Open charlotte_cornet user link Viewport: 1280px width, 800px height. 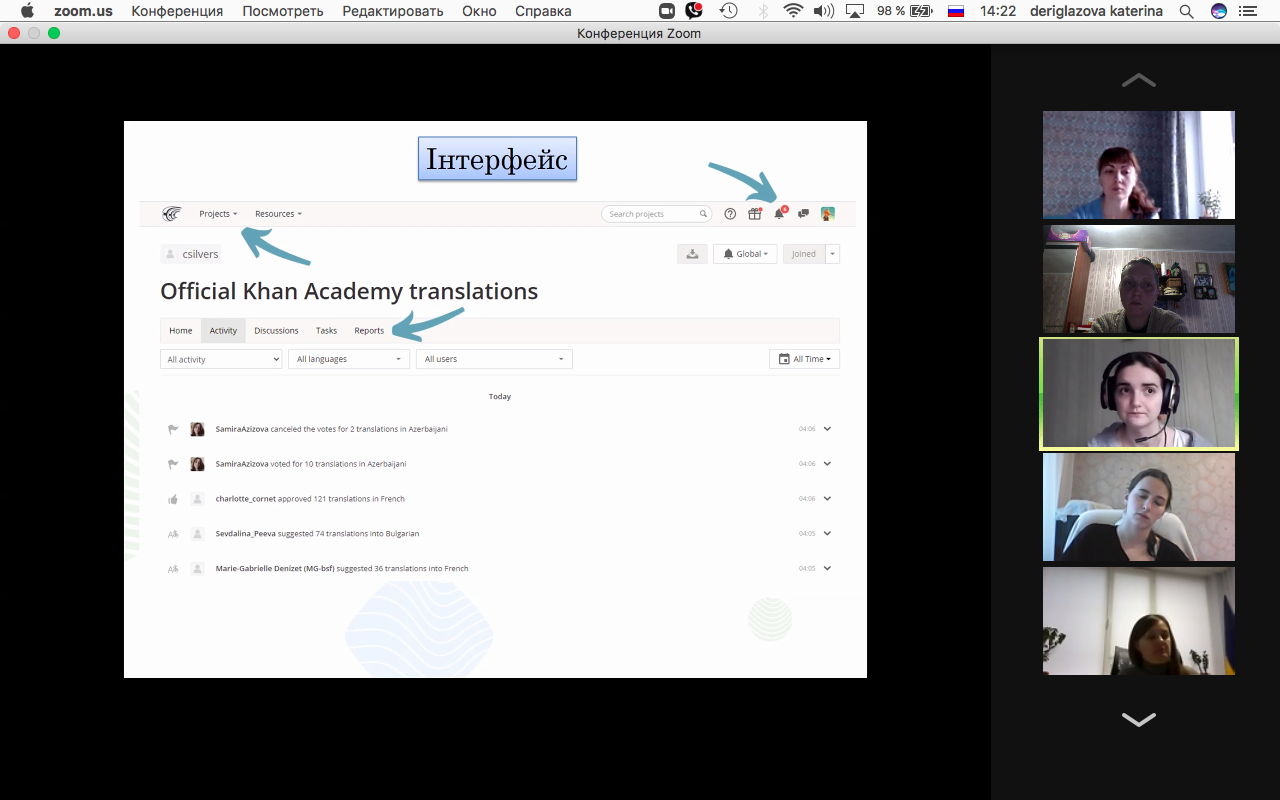pos(246,499)
